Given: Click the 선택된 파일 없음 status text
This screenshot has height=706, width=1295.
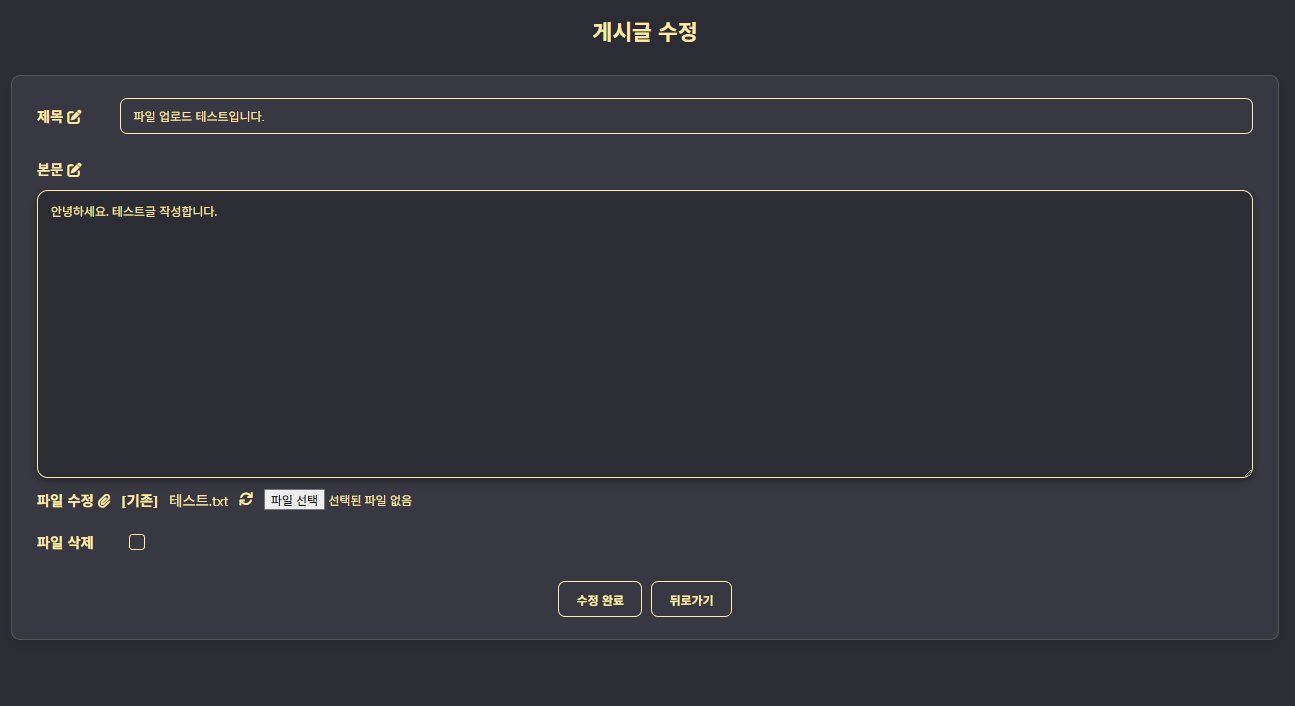Looking at the screenshot, I should [370, 501].
